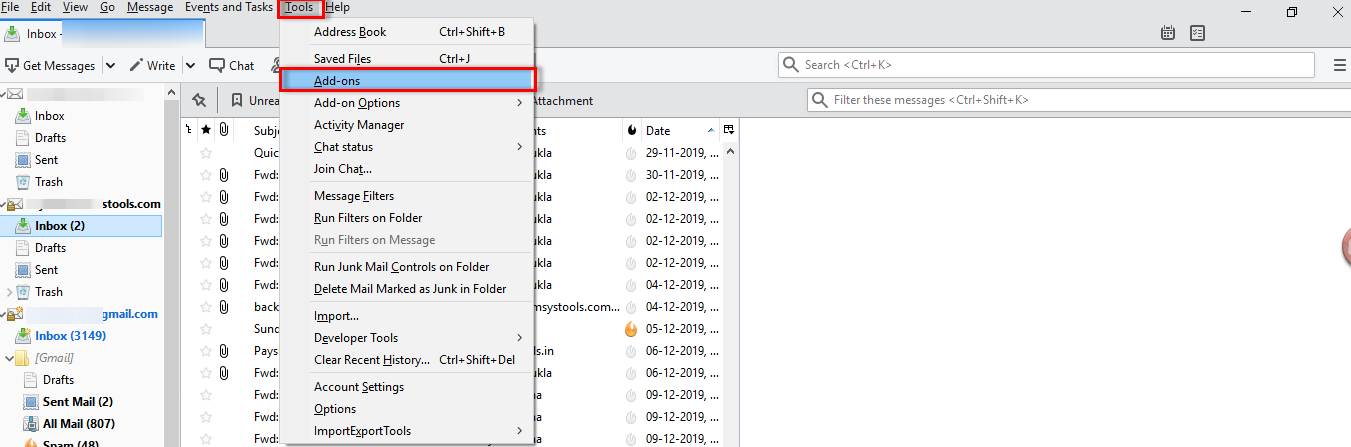
Task: Open the Thunderbird hamburger app menu
Action: [x=1340, y=65]
